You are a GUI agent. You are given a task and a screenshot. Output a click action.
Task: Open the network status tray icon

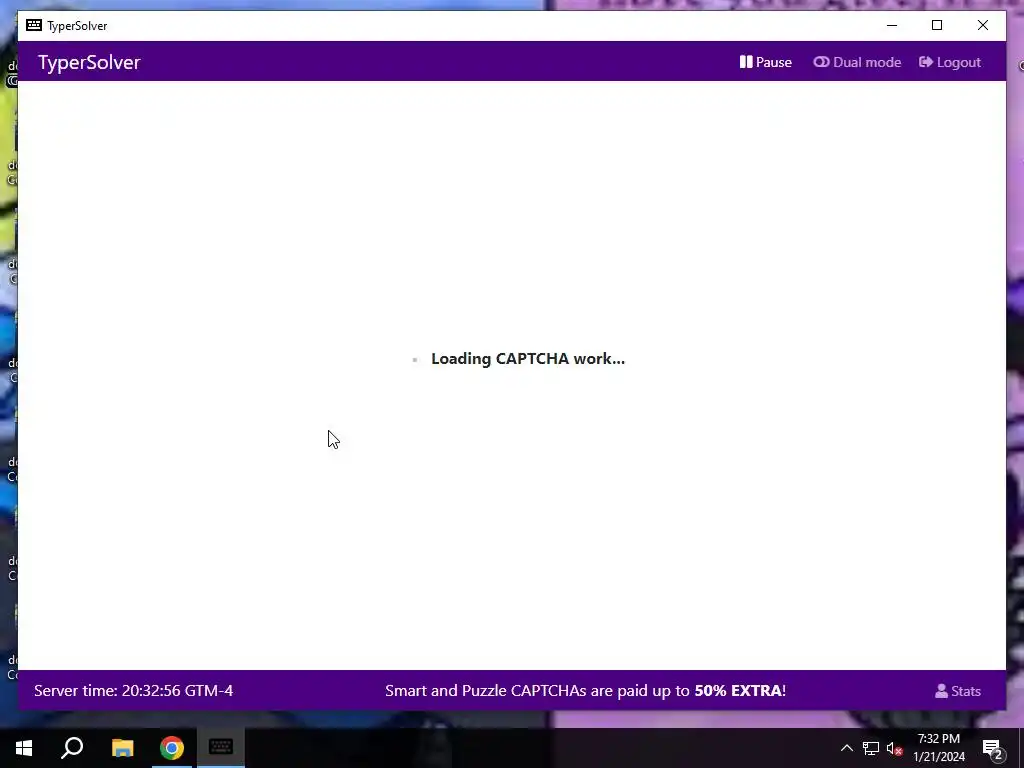point(871,748)
